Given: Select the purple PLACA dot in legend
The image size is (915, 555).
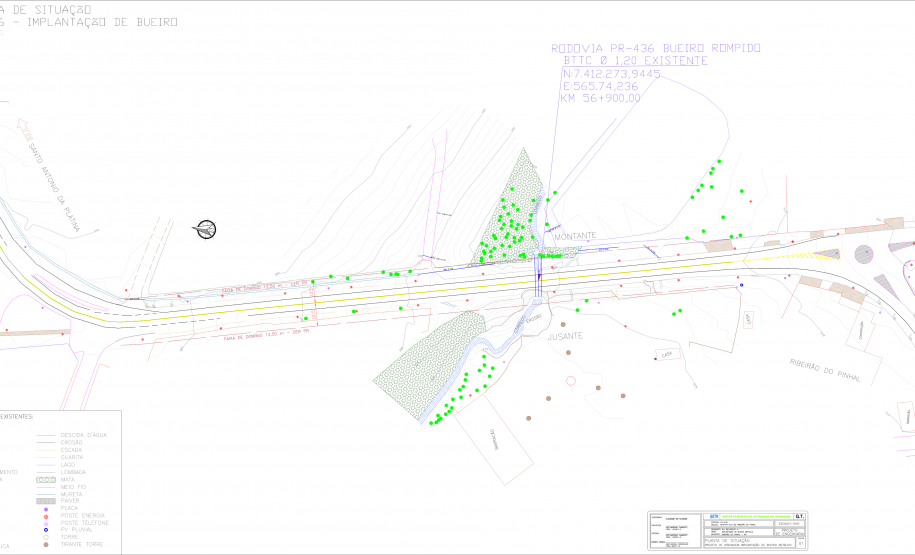Looking at the screenshot, I should pos(47,508).
